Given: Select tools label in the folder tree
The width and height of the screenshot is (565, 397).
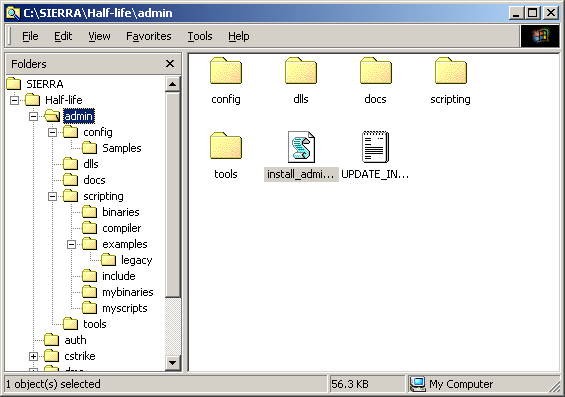Looking at the screenshot, I should point(95,324).
